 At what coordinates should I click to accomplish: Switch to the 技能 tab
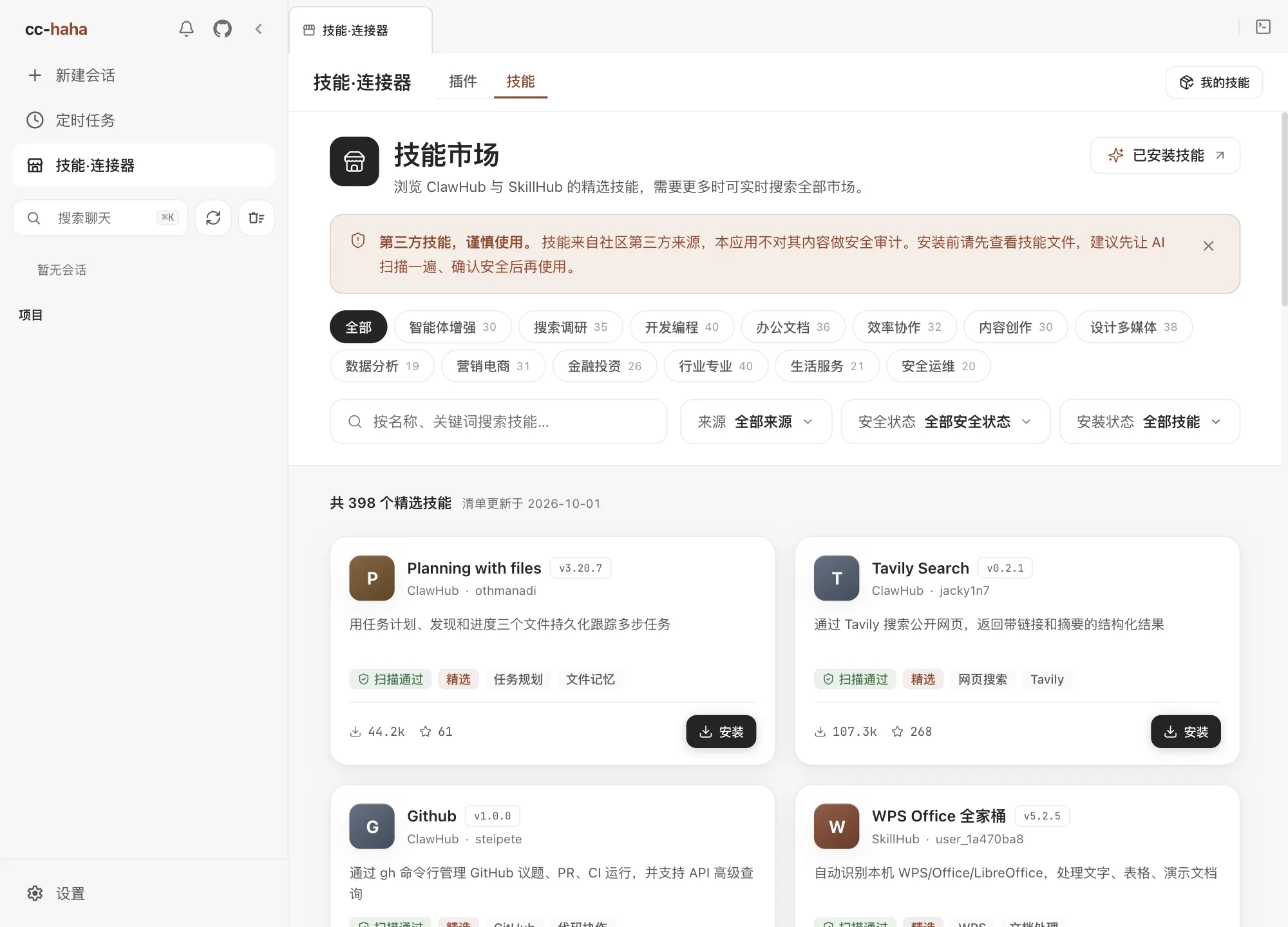tap(520, 82)
